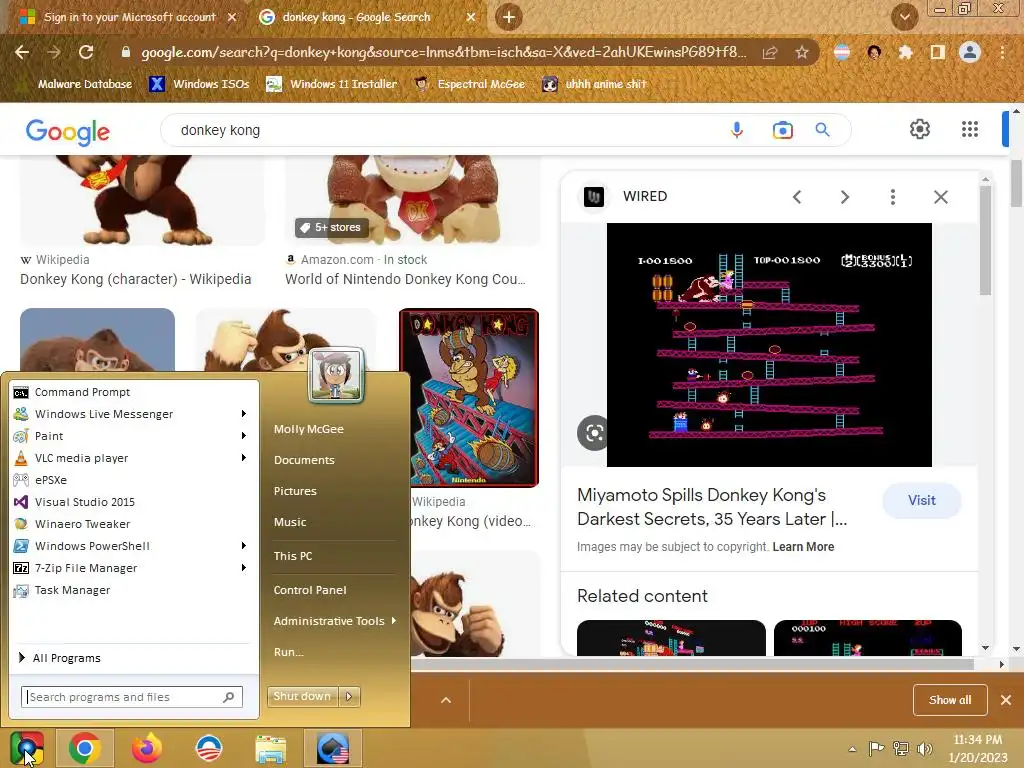
Task: Open the Run... dialog
Action: [x=289, y=652]
